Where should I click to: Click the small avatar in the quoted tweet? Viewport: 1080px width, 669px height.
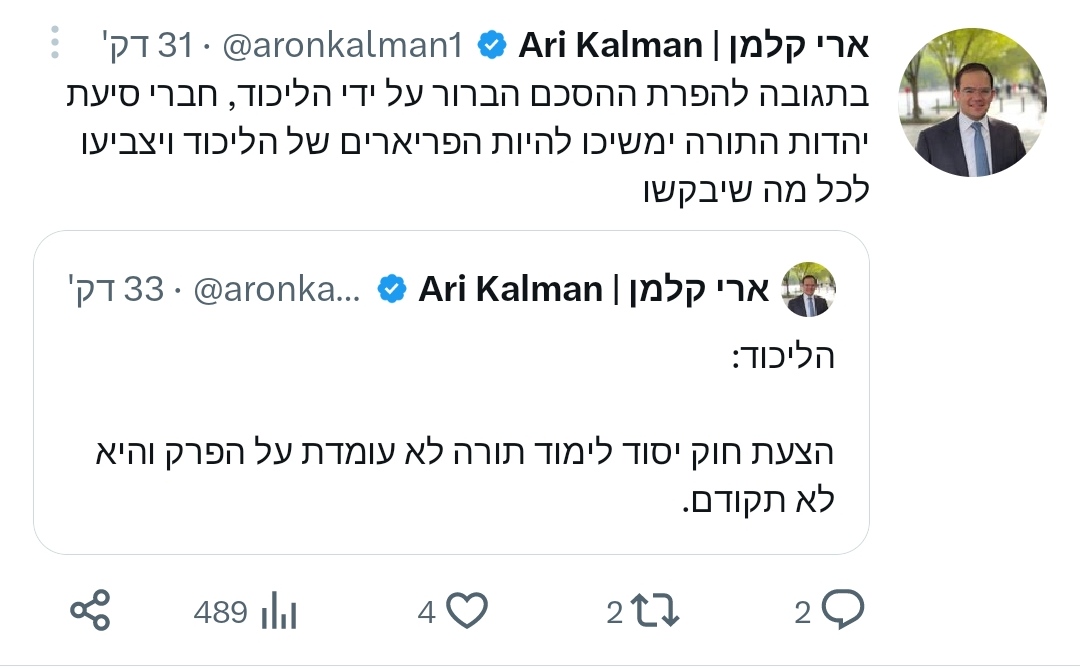(x=808, y=290)
